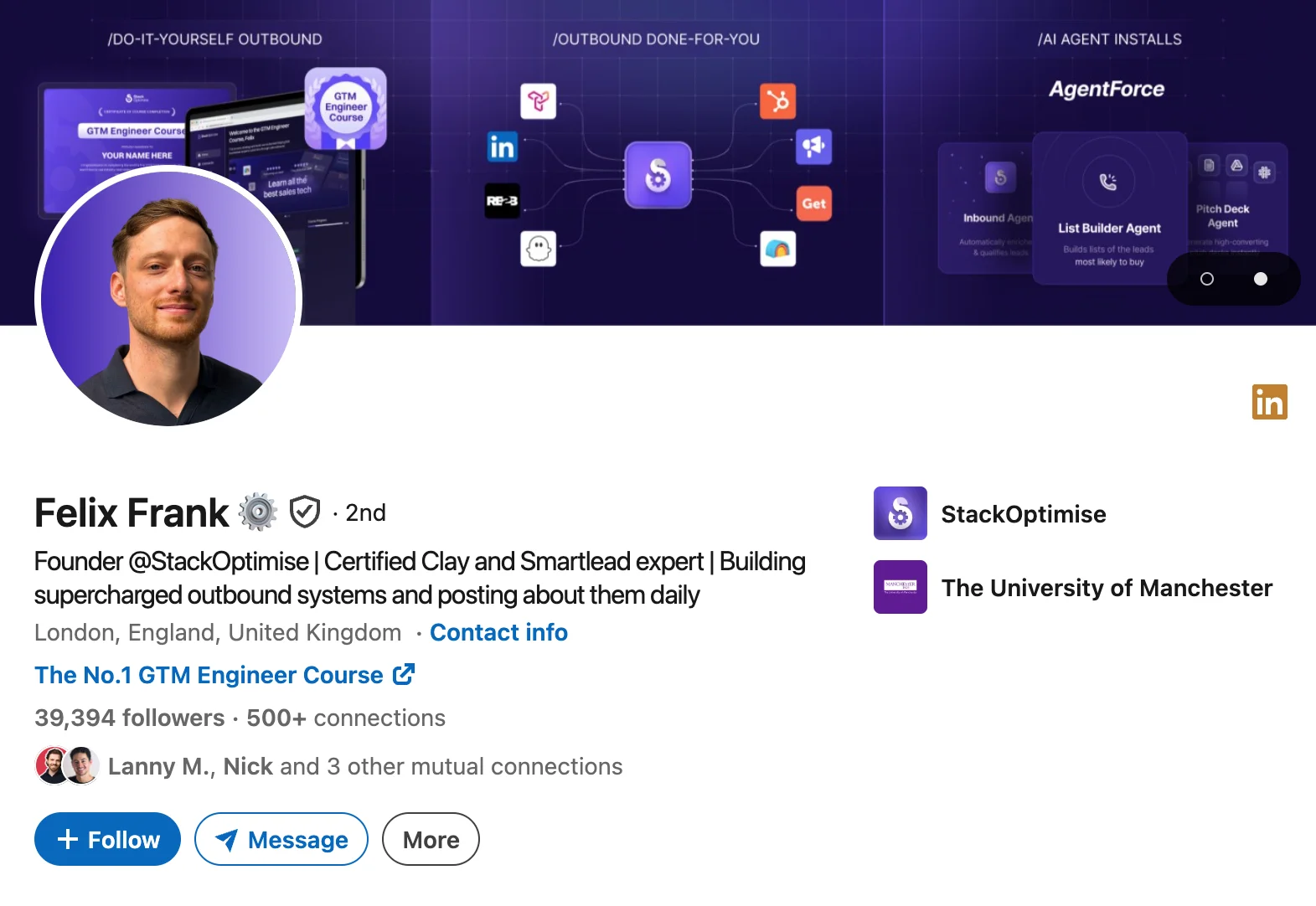Click the London, England, United Kingdom location

218,632
